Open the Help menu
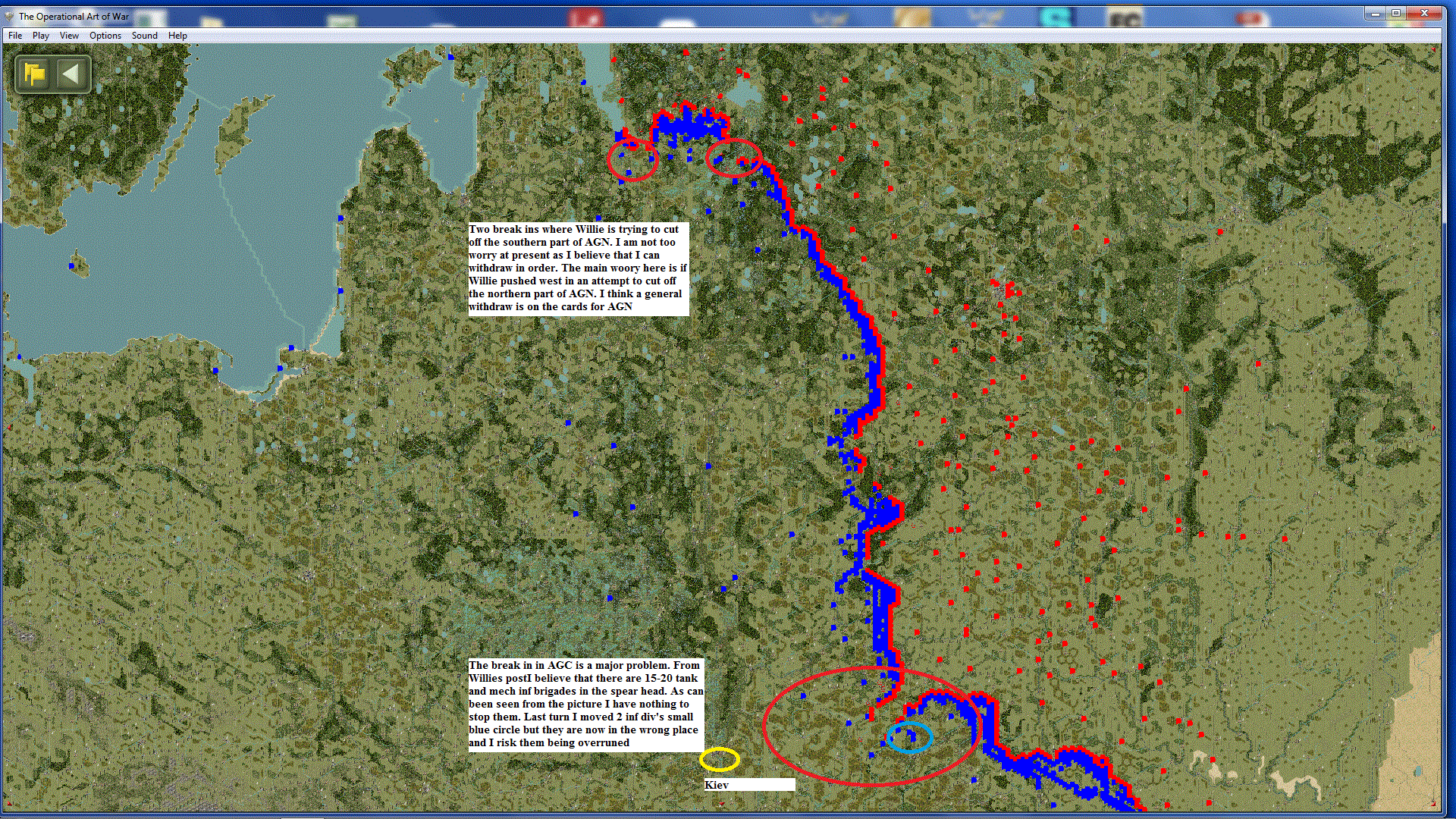 pos(177,36)
